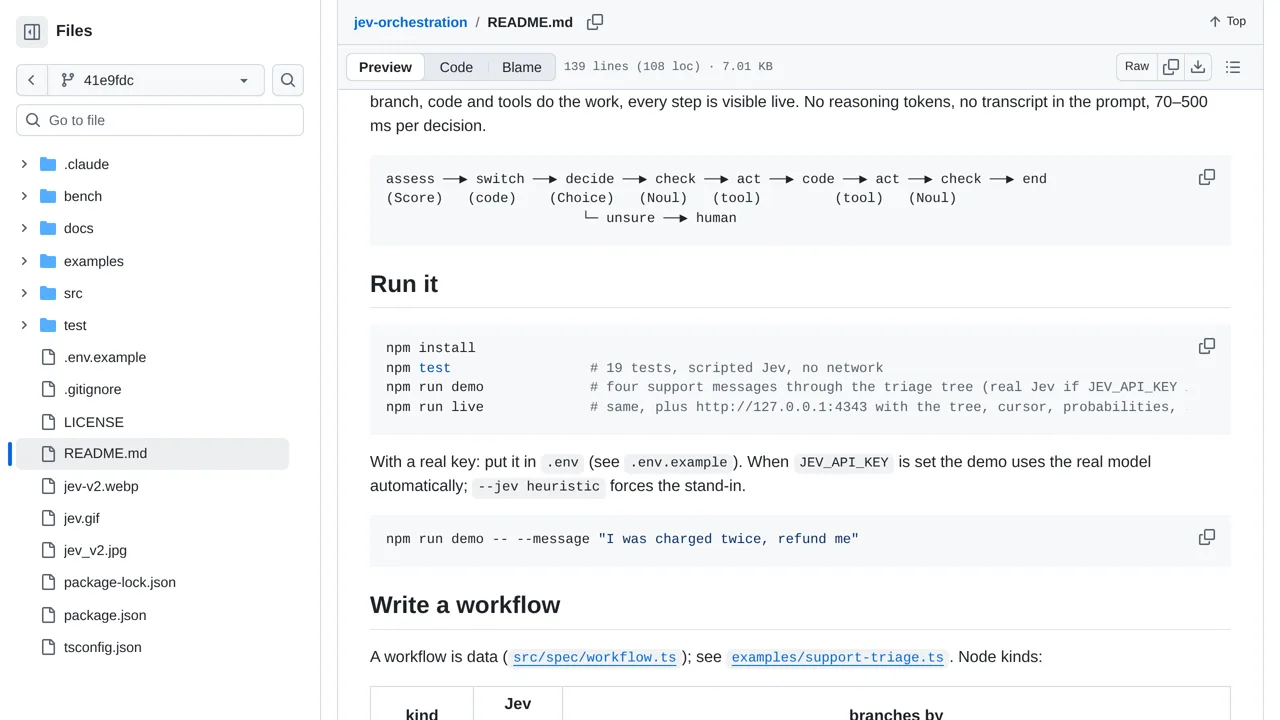The image size is (1280, 720).
Task: Click the "--jev heuristic" inline code
Action: [x=539, y=487]
